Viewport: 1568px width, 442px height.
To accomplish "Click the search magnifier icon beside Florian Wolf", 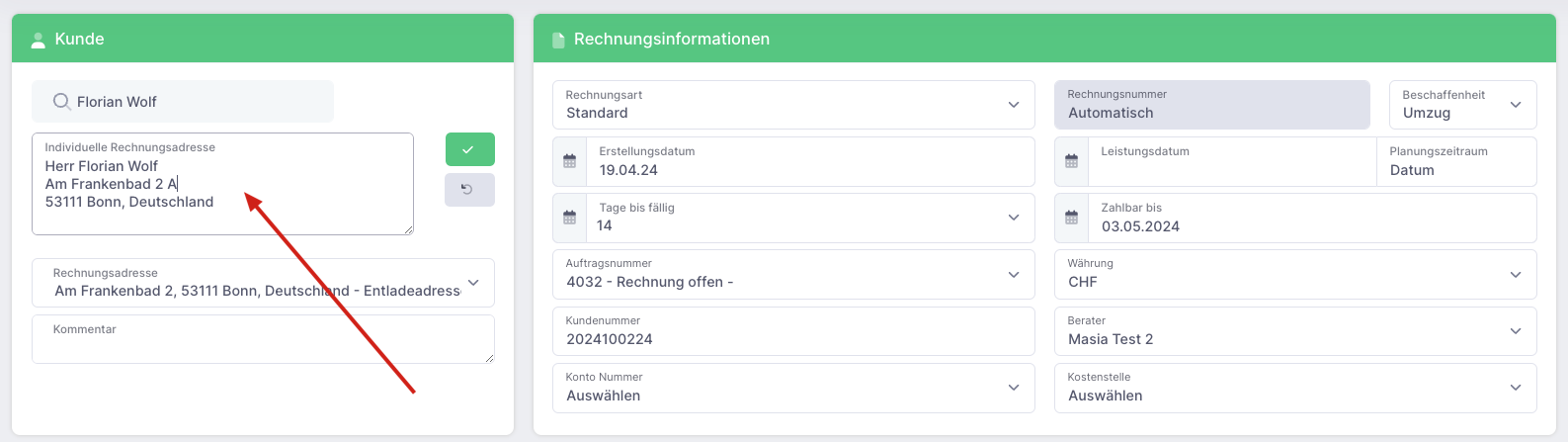I will coord(61,102).
